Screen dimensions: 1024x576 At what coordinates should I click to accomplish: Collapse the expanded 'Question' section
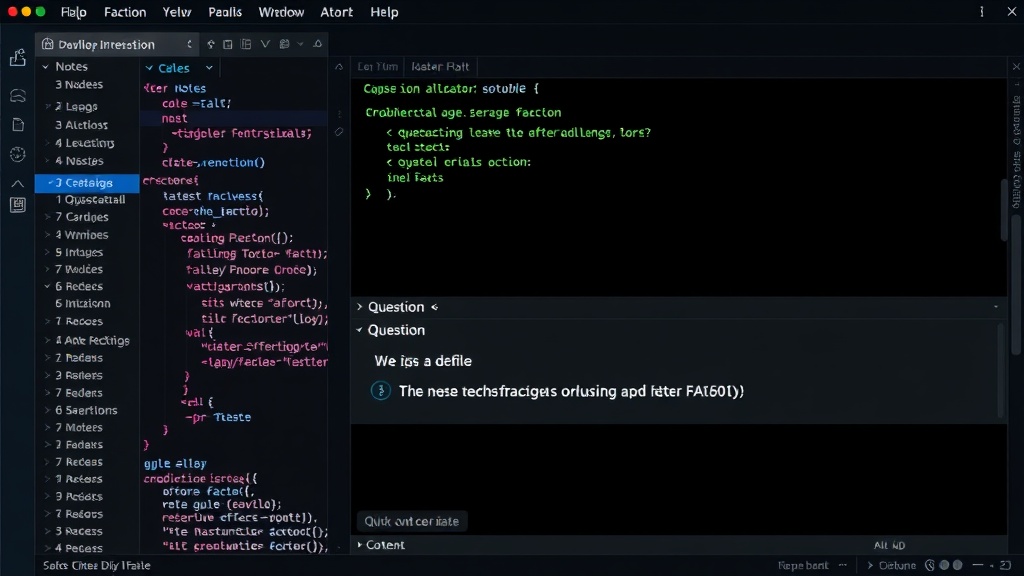click(x=359, y=330)
